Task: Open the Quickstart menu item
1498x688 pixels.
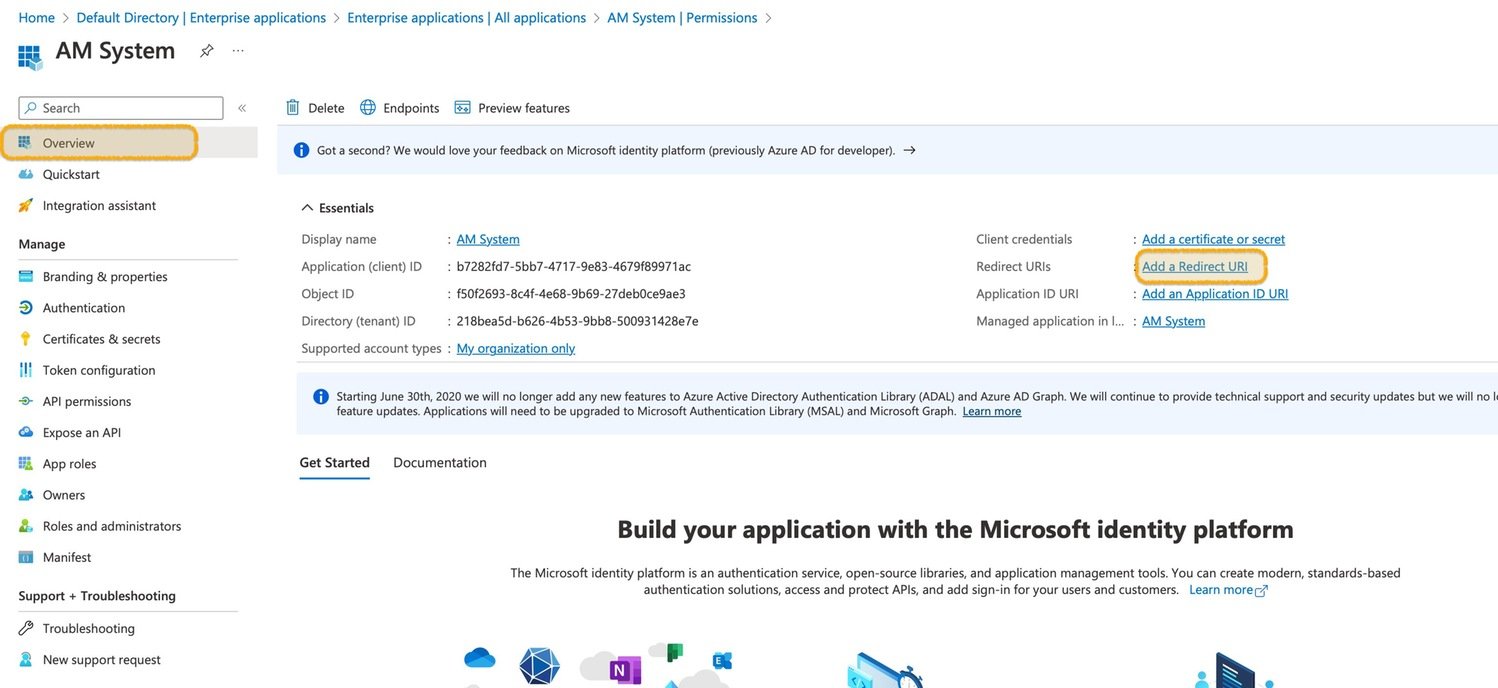Action: pyautogui.click(x=71, y=174)
